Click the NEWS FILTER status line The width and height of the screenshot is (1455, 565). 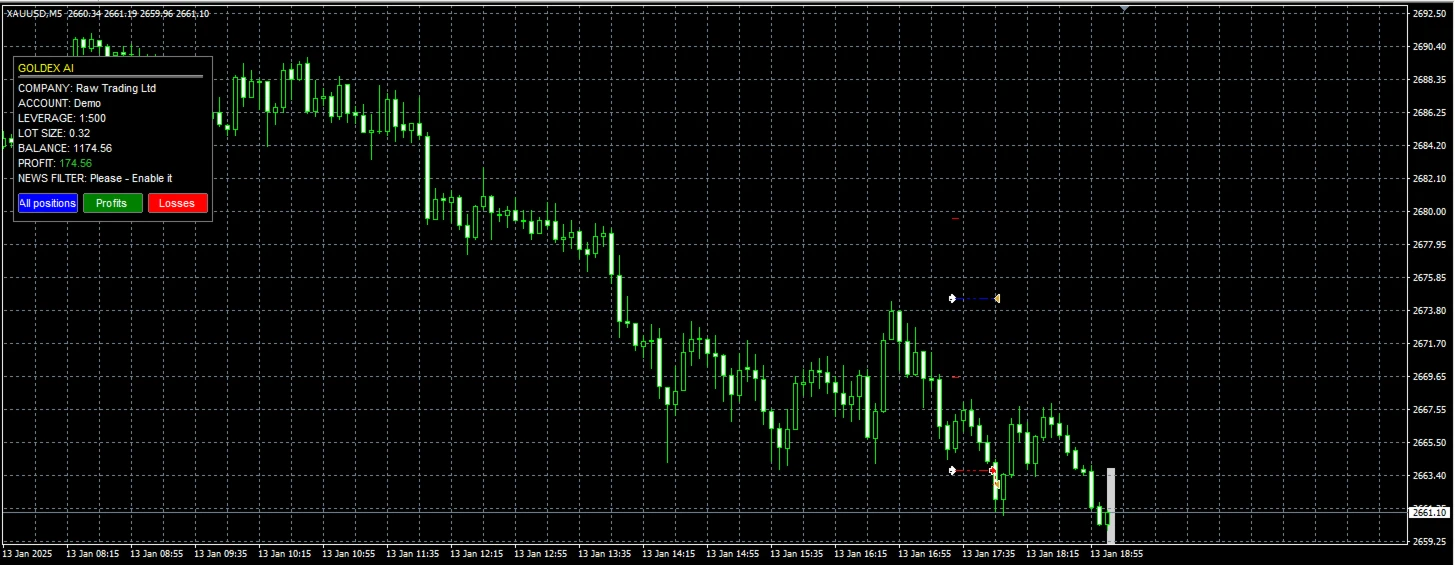pos(95,178)
